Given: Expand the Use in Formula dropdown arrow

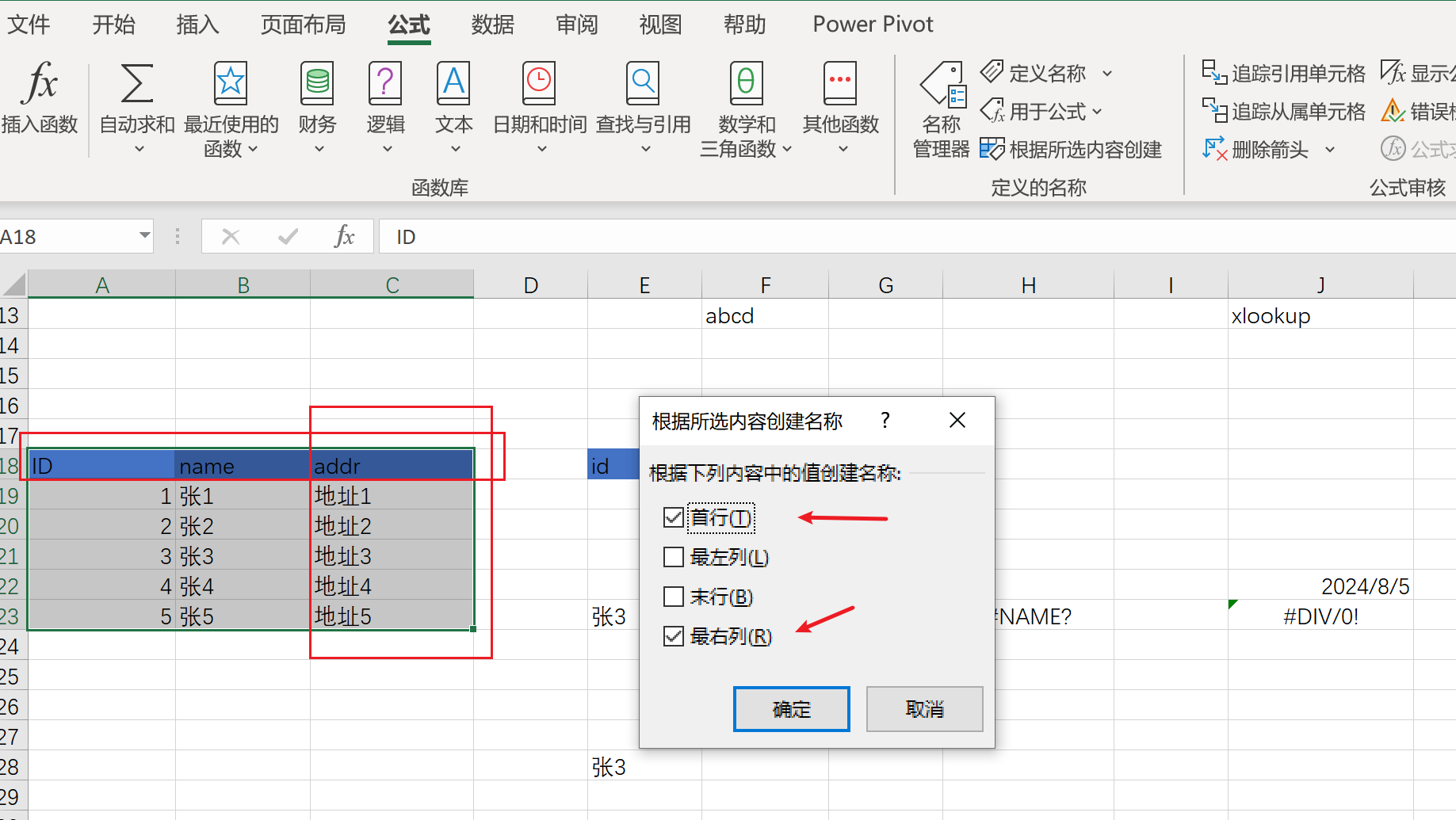Looking at the screenshot, I should (x=1097, y=112).
